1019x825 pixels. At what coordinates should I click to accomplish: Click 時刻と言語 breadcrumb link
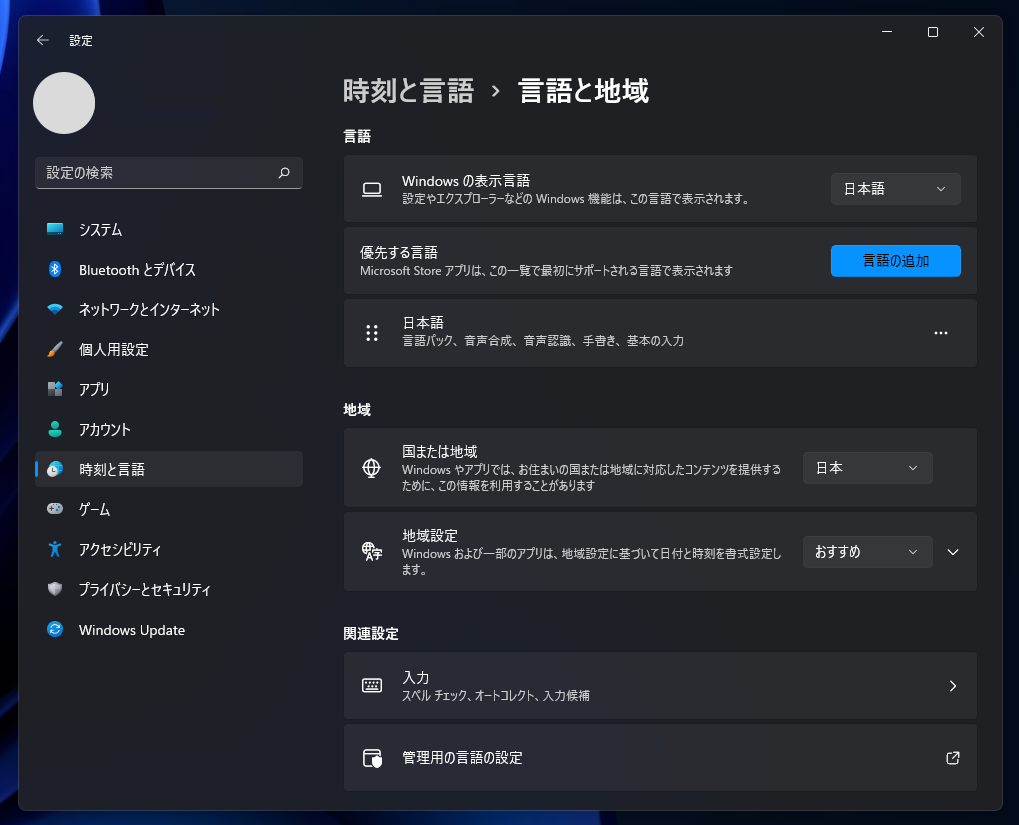click(408, 91)
